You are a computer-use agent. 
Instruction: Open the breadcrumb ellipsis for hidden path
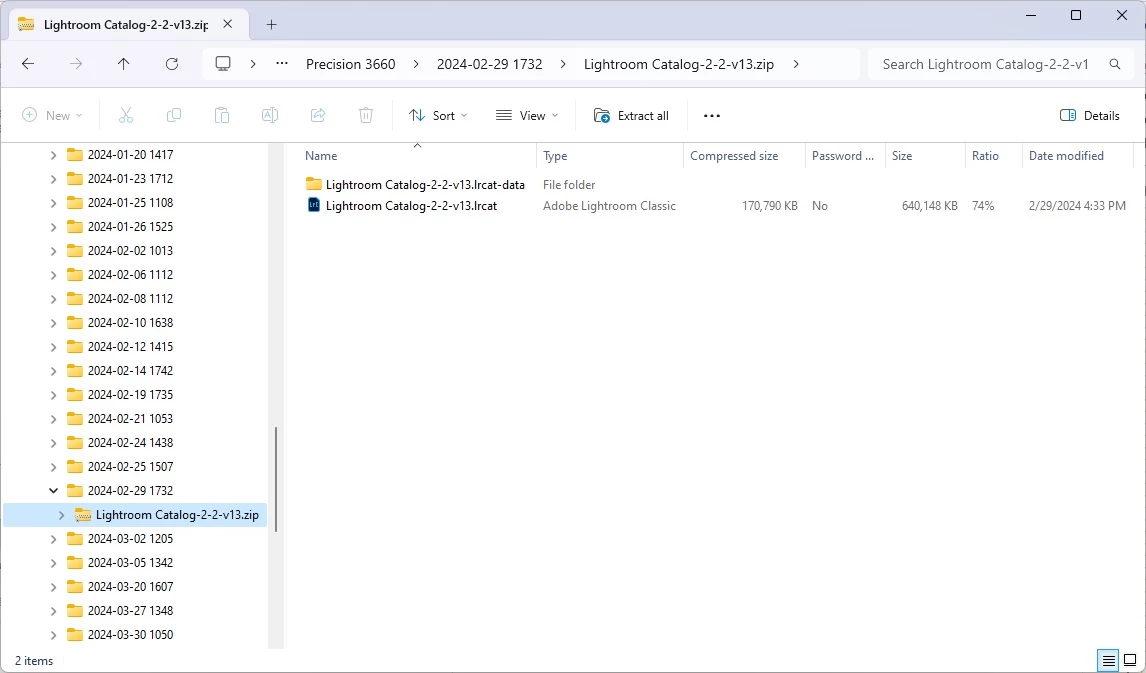(x=282, y=64)
